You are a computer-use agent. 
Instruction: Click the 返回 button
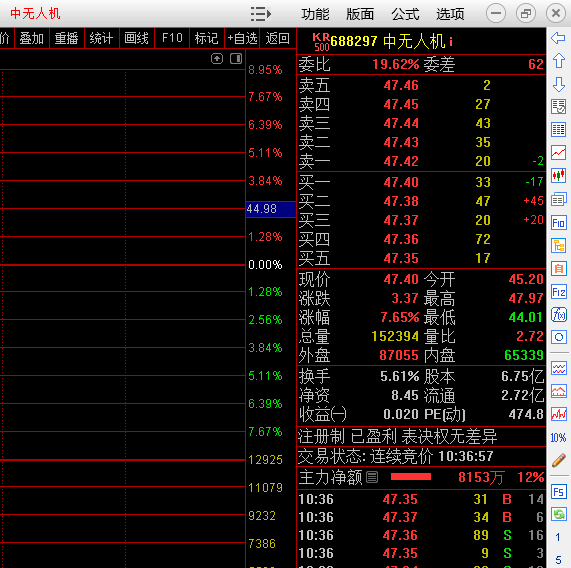[x=277, y=38]
